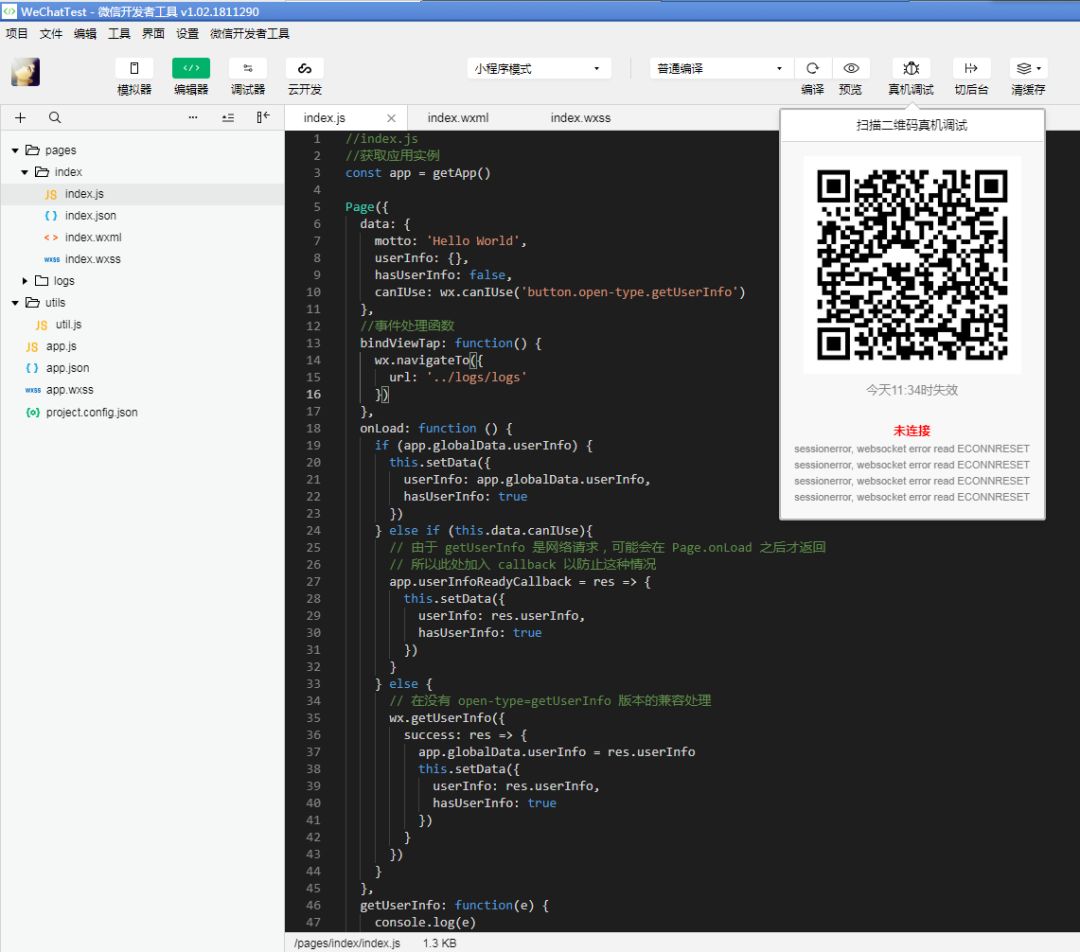This screenshot has height=952, width=1080.
Task: Open the 云开发 cloud development console
Action: coord(304,68)
